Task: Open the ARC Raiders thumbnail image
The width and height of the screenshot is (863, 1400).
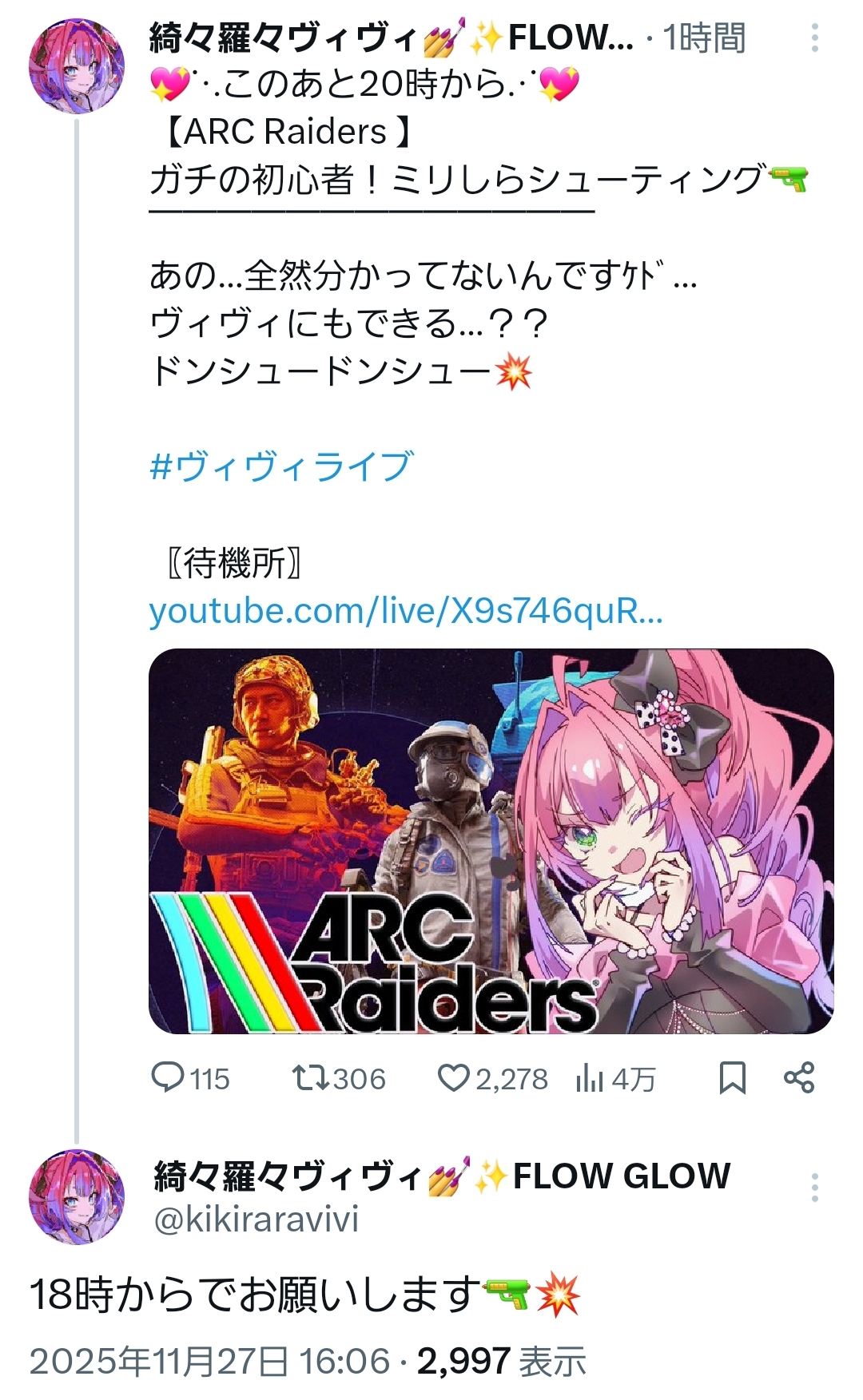Action: [x=491, y=841]
